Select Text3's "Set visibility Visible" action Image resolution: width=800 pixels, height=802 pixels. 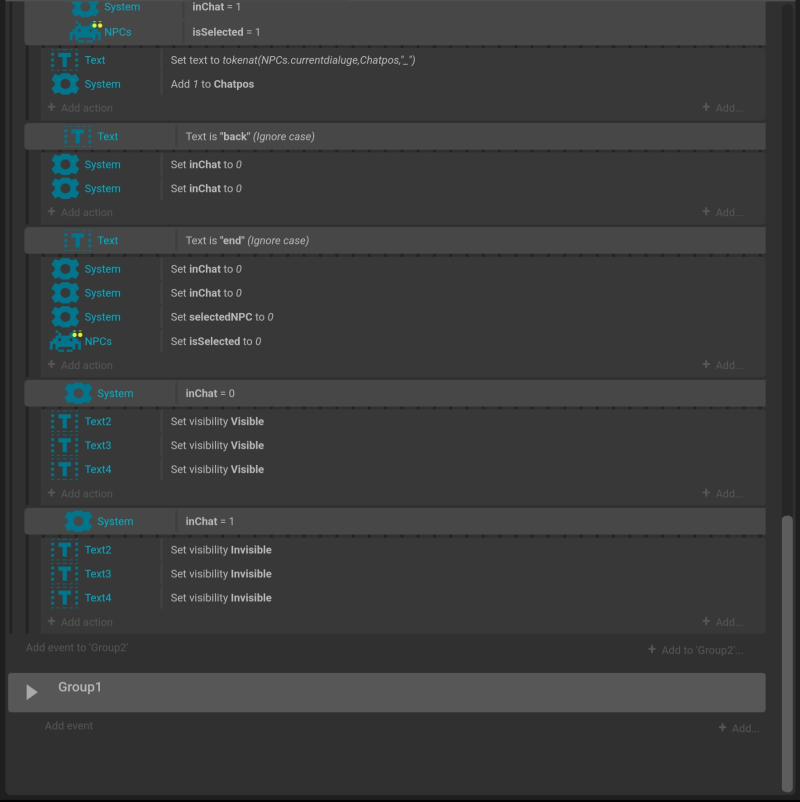(217, 445)
